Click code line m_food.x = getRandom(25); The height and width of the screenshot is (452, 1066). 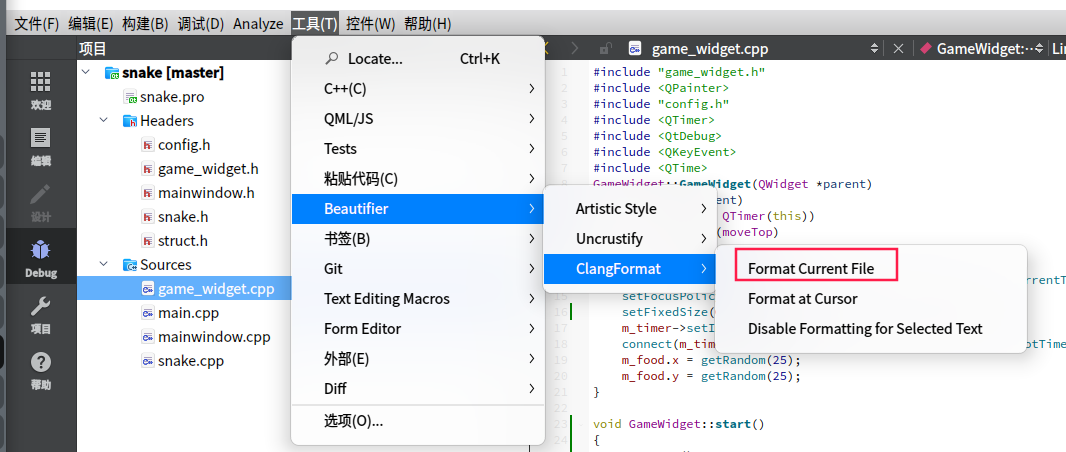(x=711, y=360)
